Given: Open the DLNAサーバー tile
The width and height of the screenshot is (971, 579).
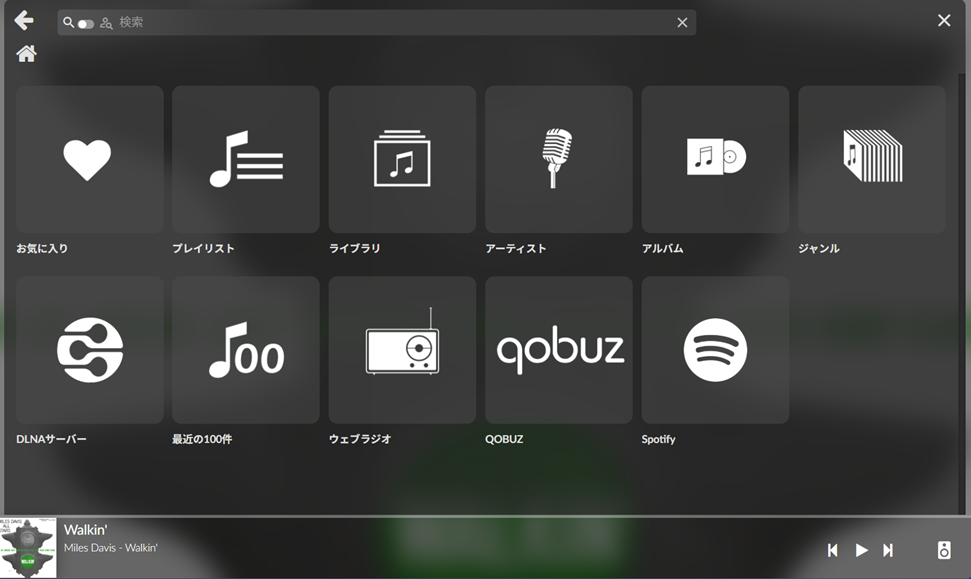Looking at the screenshot, I should tap(90, 350).
